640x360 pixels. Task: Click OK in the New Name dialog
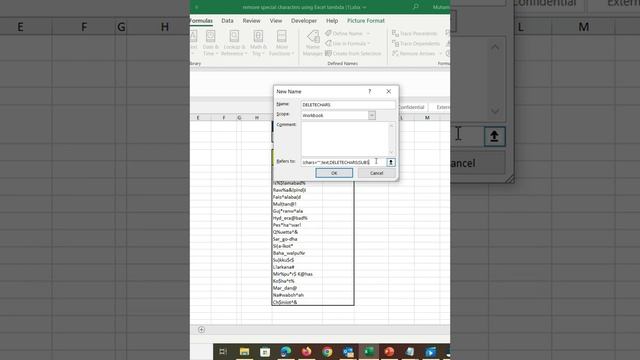coord(334,173)
